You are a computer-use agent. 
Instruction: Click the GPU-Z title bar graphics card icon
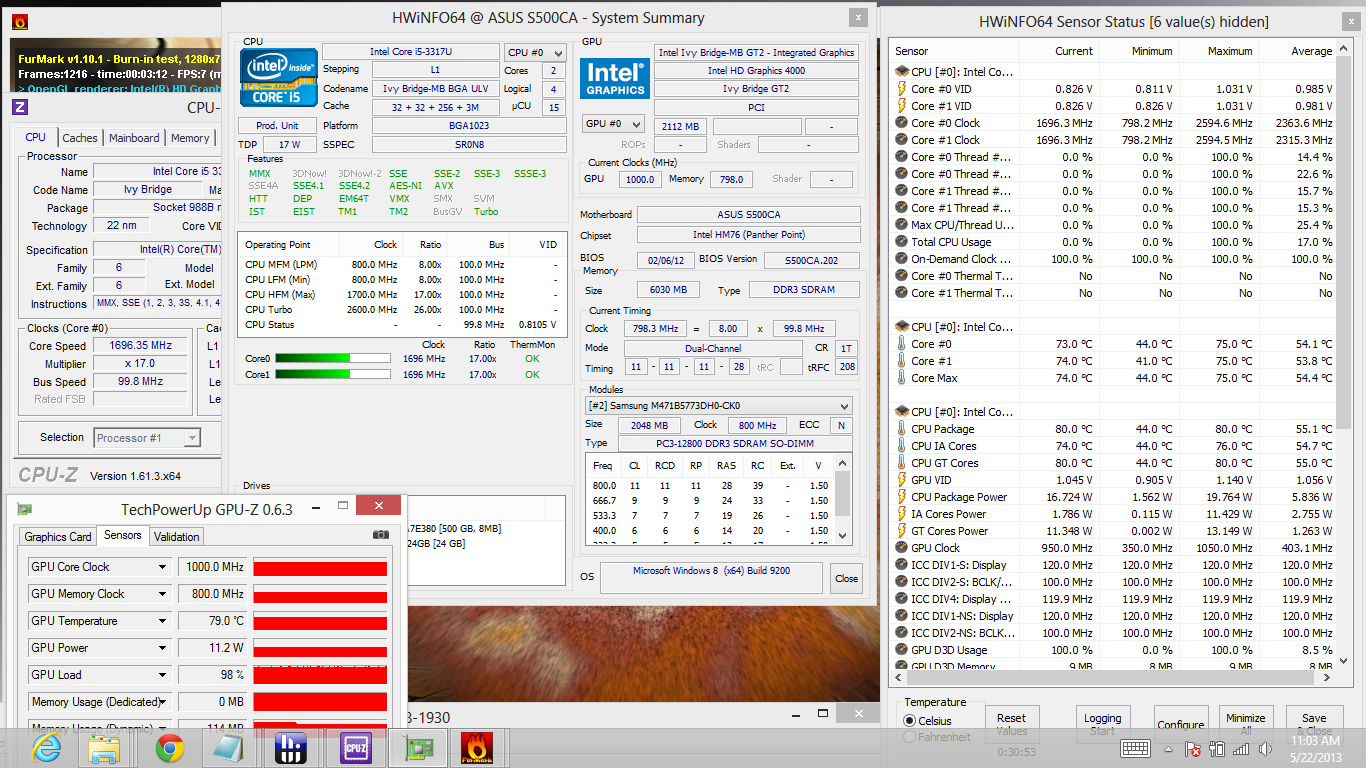point(25,509)
